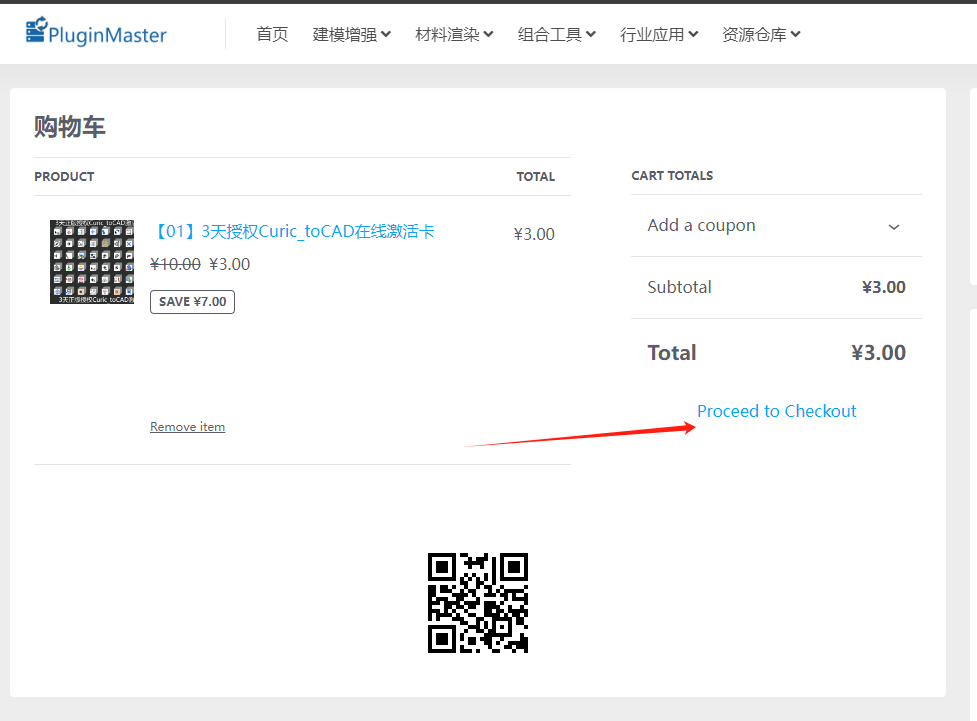This screenshot has height=721, width=977.
Task: Click the Curic_toCAD product thumbnail
Action: pyautogui.click(x=92, y=262)
